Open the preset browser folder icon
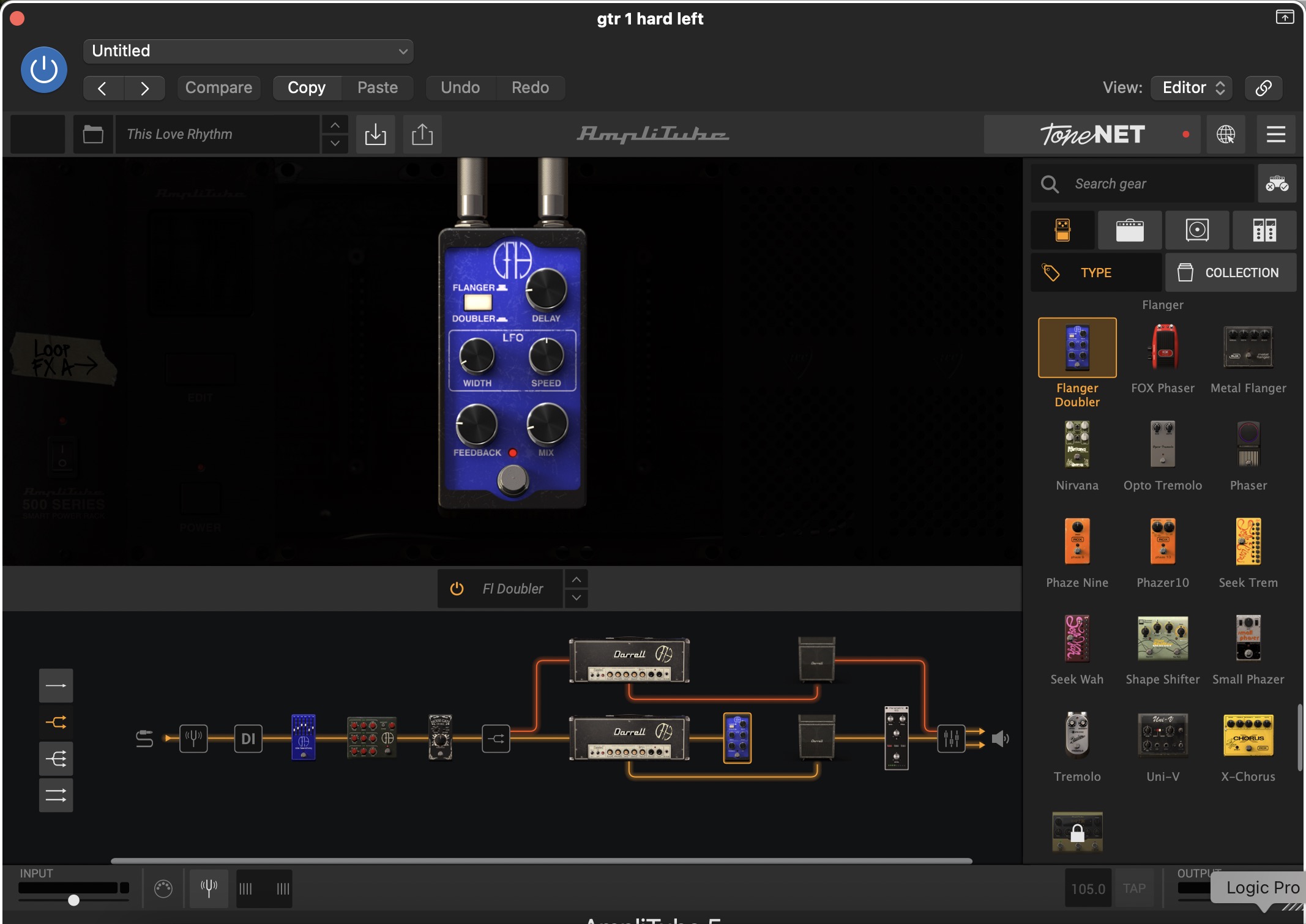The height and width of the screenshot is (924, 1306). 93,134
